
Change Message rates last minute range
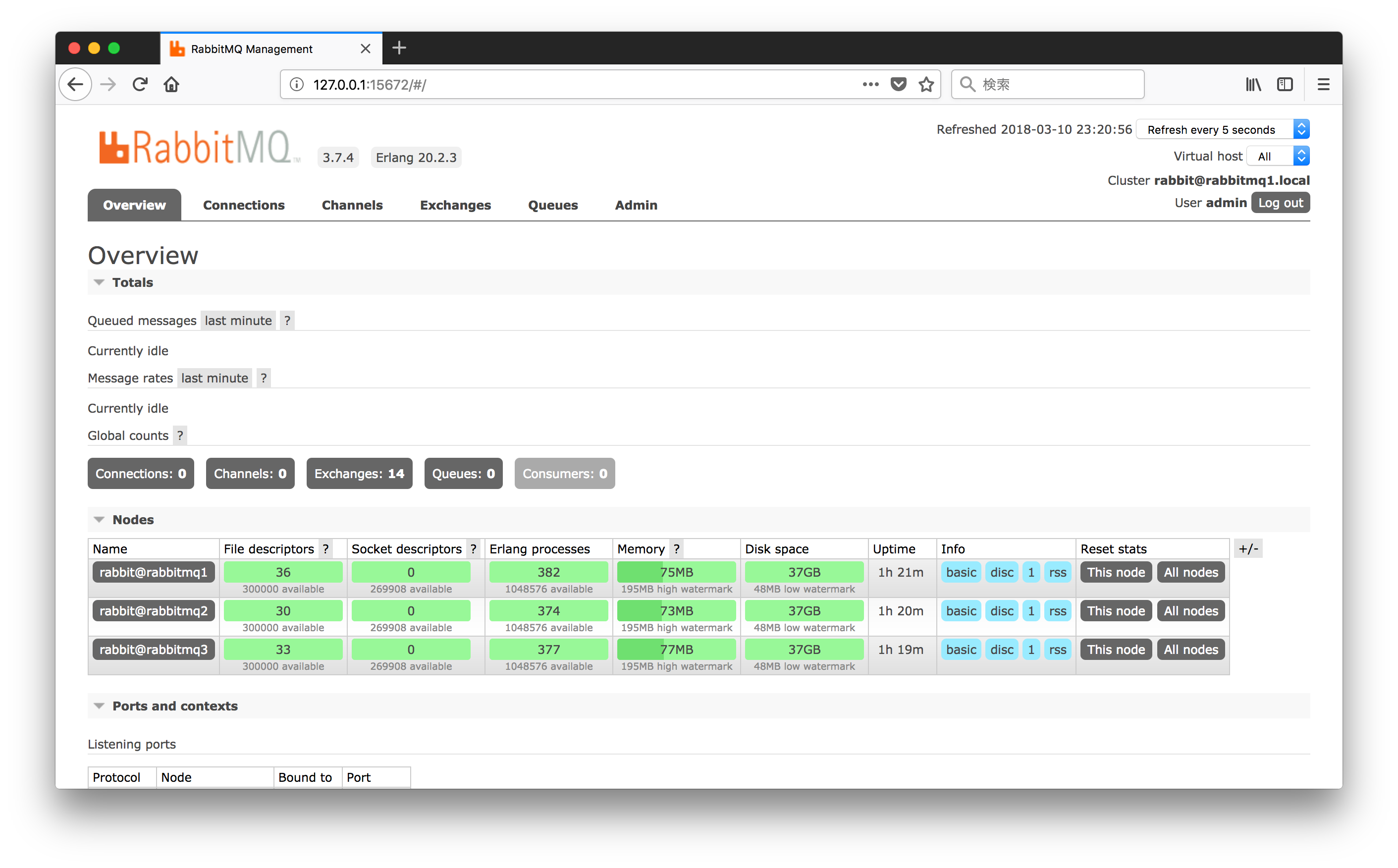coord(215,378)
